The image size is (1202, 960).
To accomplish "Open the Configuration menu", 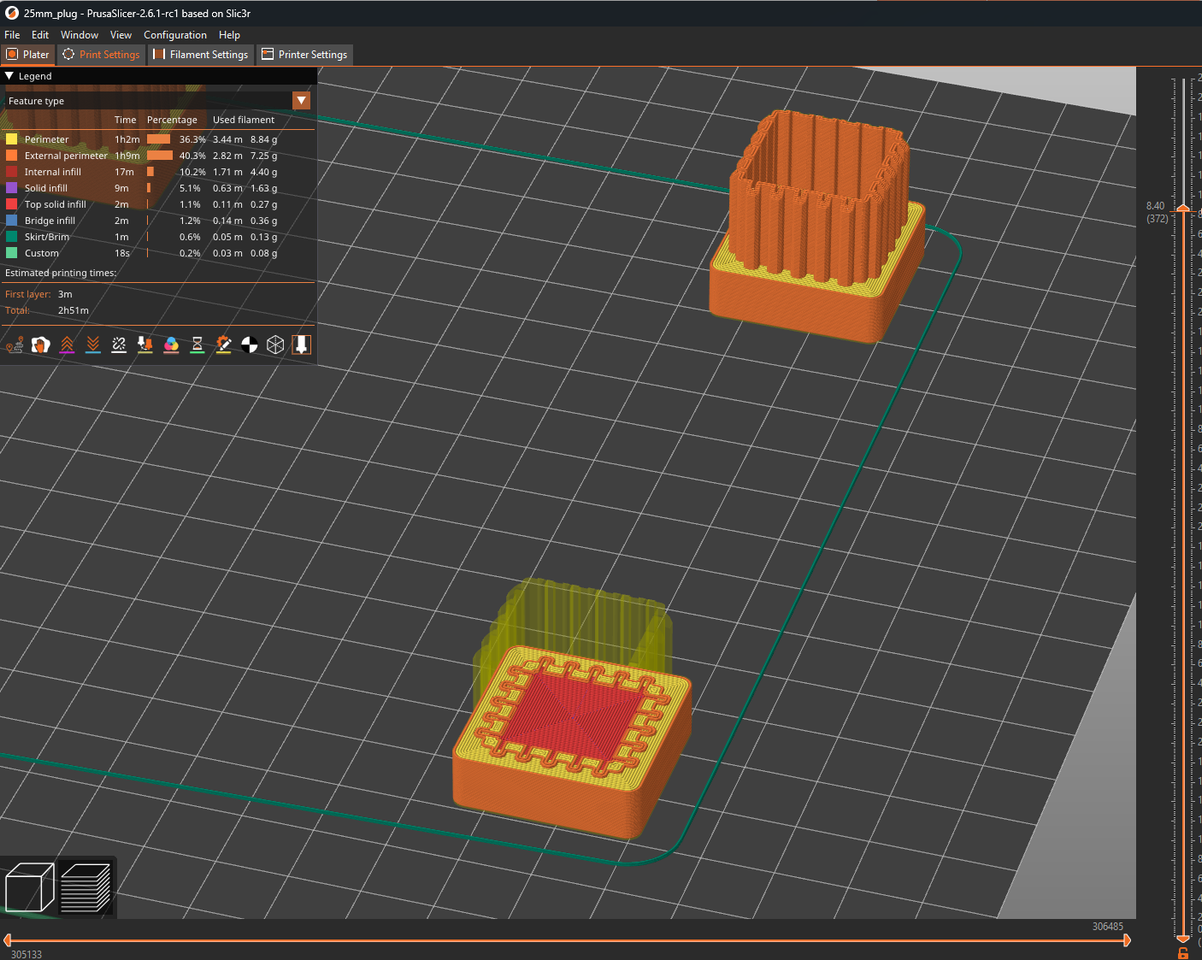I will (175, 35).
